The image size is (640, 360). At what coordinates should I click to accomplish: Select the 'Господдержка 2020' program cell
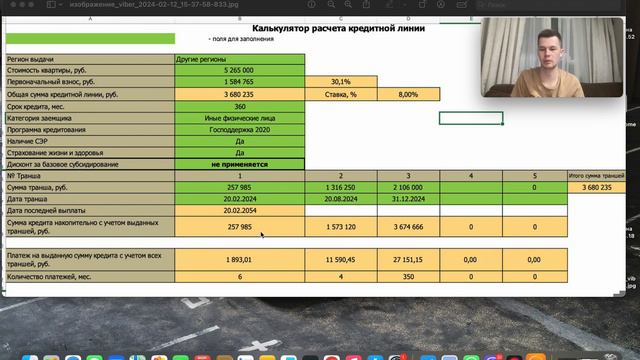(x=240, y=129)
